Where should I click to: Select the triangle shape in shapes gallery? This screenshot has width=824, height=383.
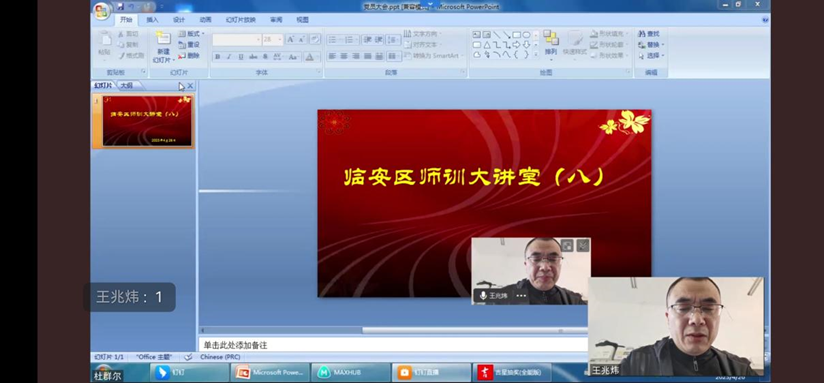487,45
